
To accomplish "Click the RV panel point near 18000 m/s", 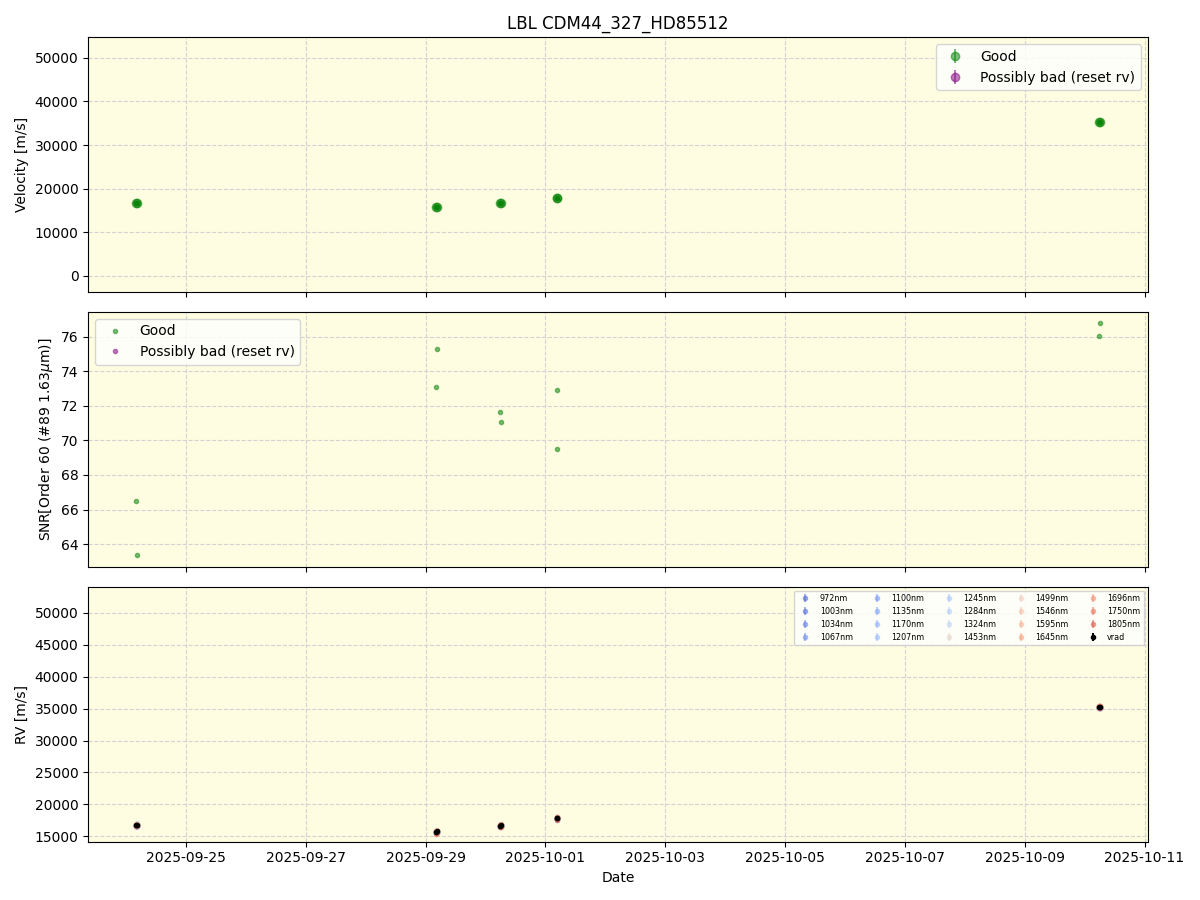I will pyautogui.click(x=557, y=818).
